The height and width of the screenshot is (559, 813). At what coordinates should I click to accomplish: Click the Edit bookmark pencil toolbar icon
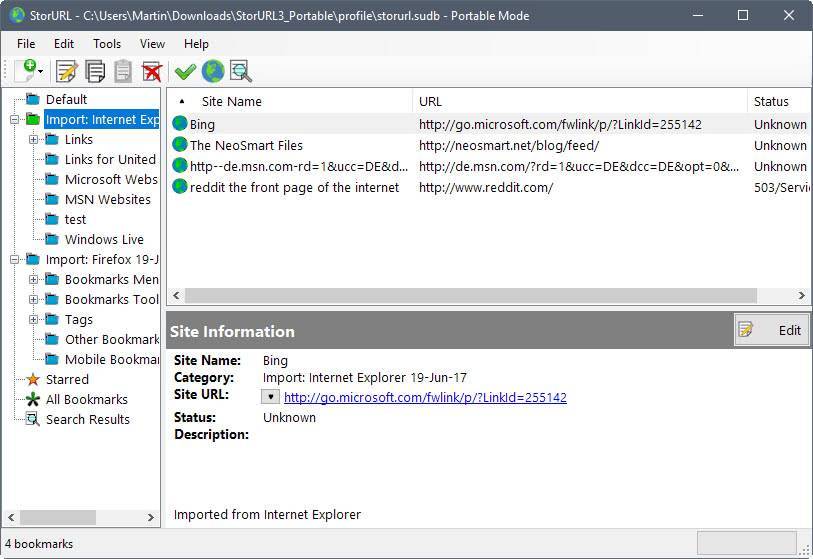[67, 71]
